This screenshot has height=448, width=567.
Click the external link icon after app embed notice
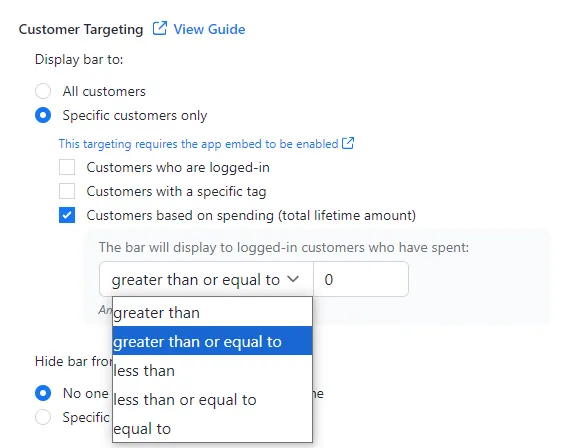348,143
